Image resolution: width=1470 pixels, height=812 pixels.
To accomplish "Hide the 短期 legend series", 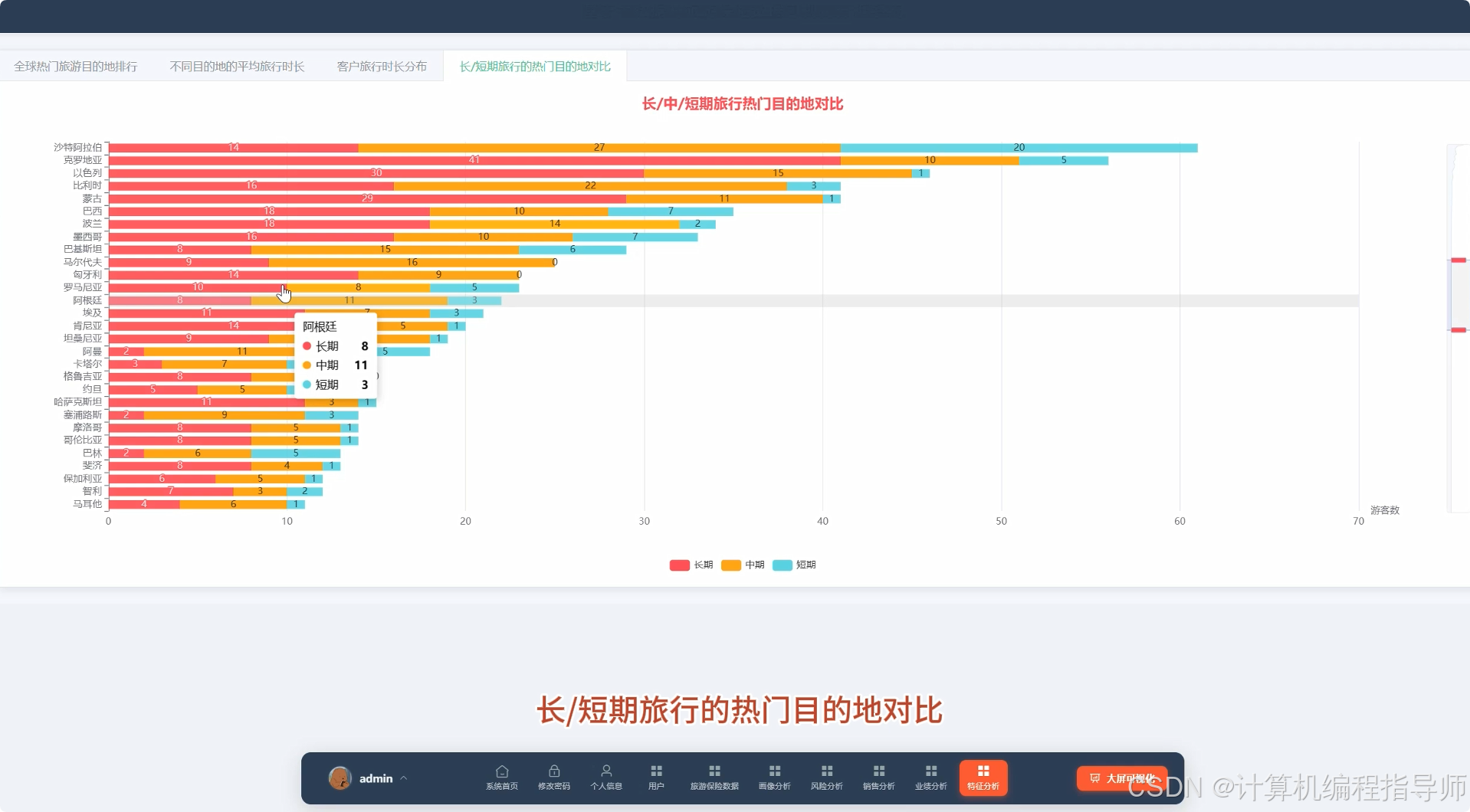I will [794, 565].
